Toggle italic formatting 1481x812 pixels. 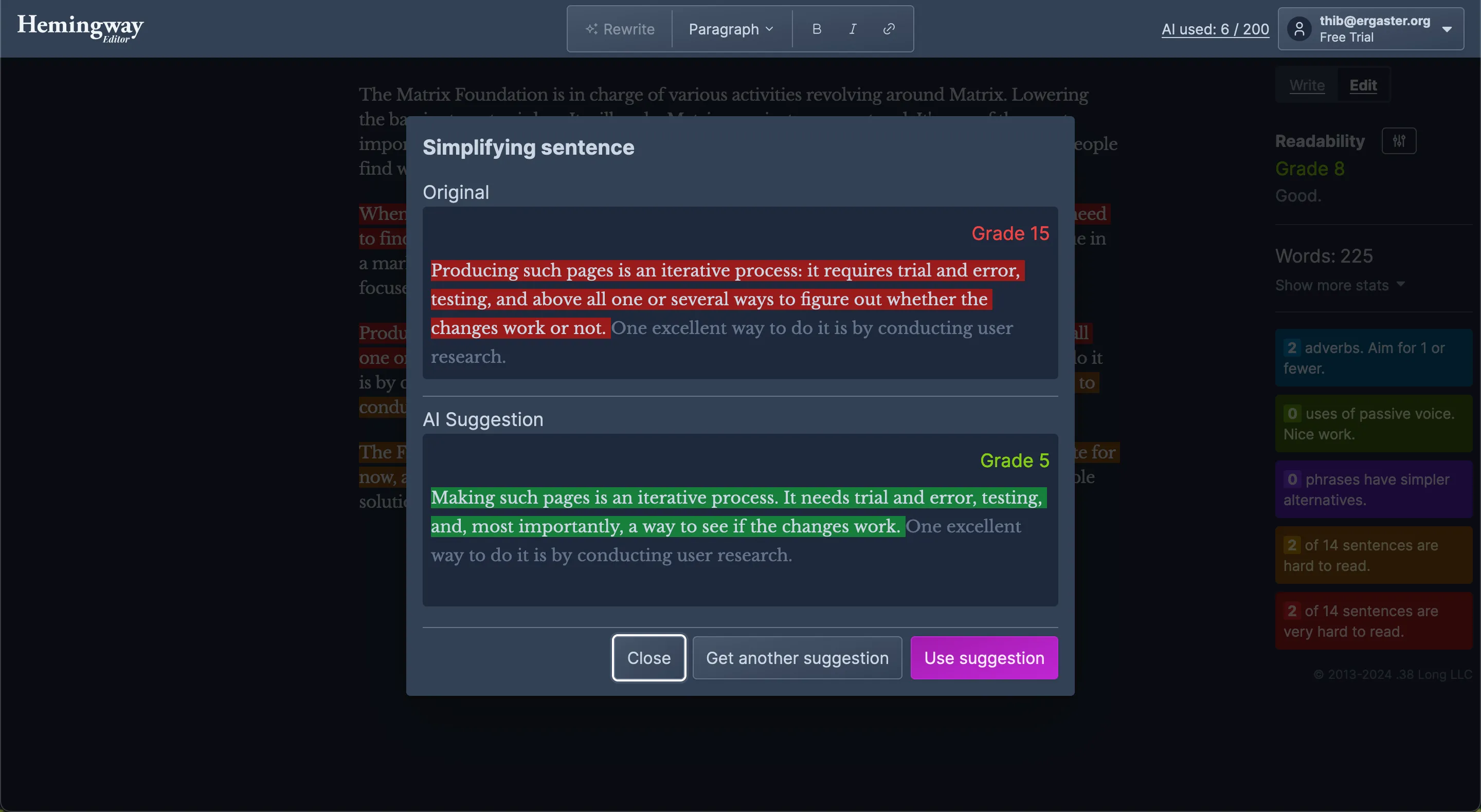[x=853, y=29]
